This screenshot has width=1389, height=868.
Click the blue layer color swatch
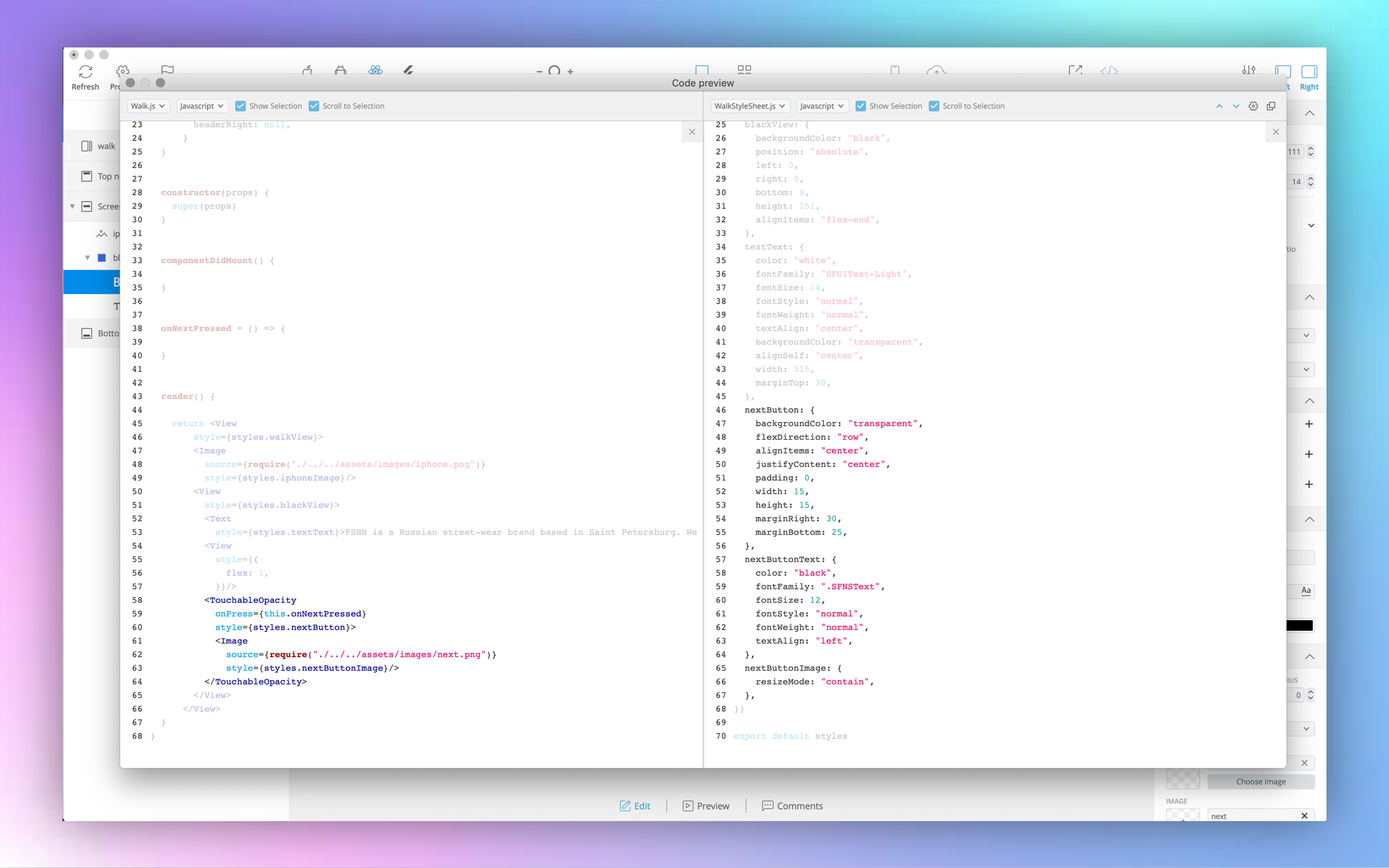(102, 258)
